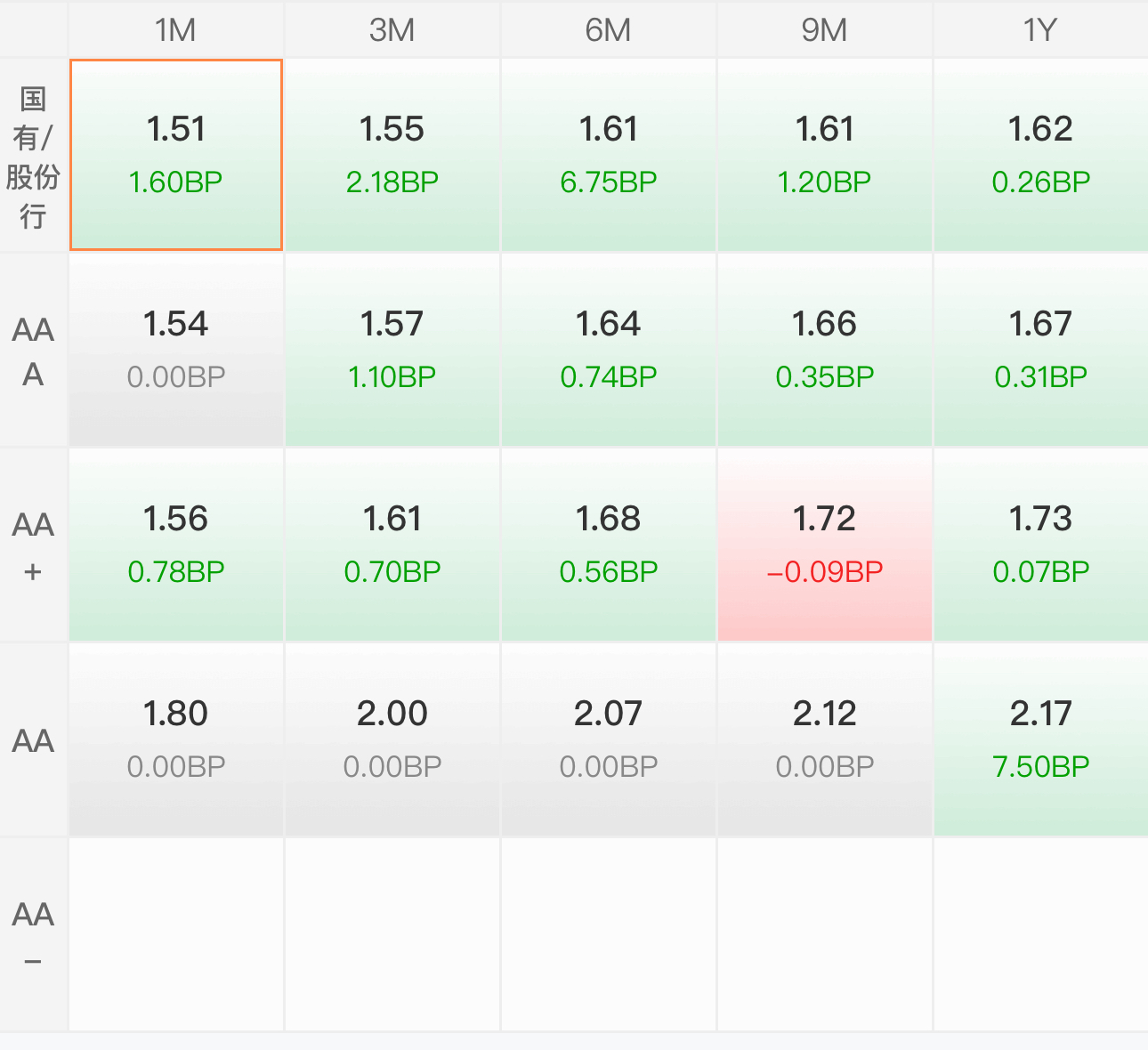Click the 国有/股份行 row label
This screenshot has width=1148, height=1050.
click(x=34, y=156)
